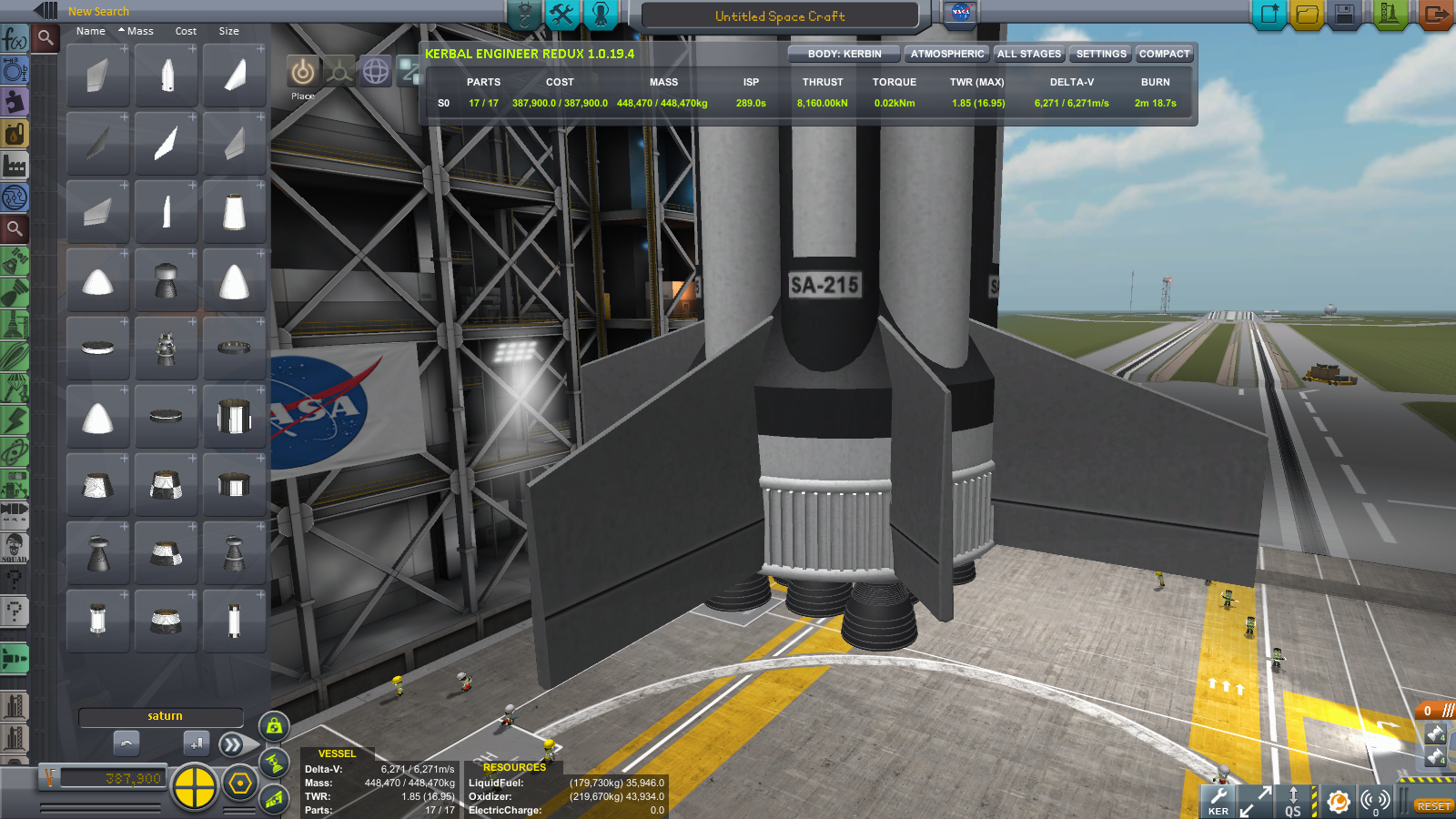
Task: Open the Engineer's Report hexagon icon
Action: point(240,784)
